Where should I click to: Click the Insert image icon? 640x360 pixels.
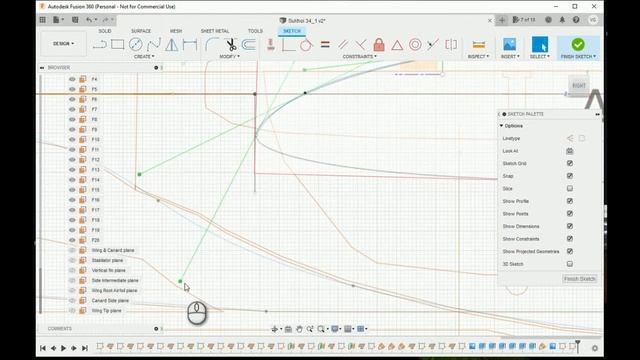[509, 44]
